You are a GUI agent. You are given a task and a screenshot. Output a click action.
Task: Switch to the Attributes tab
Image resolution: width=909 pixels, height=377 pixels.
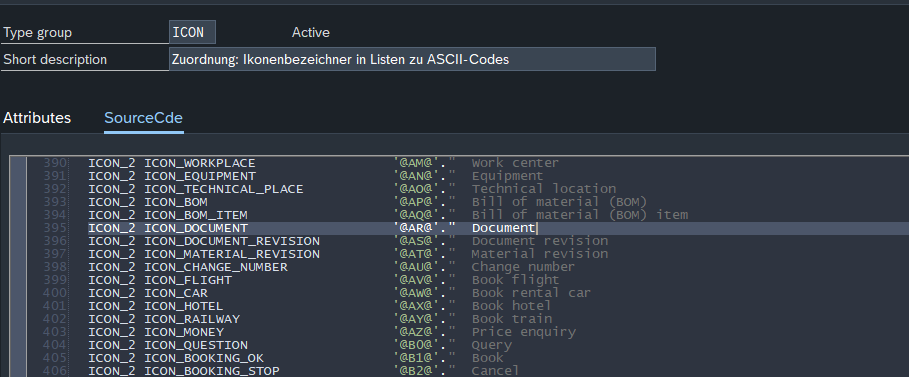37,118
